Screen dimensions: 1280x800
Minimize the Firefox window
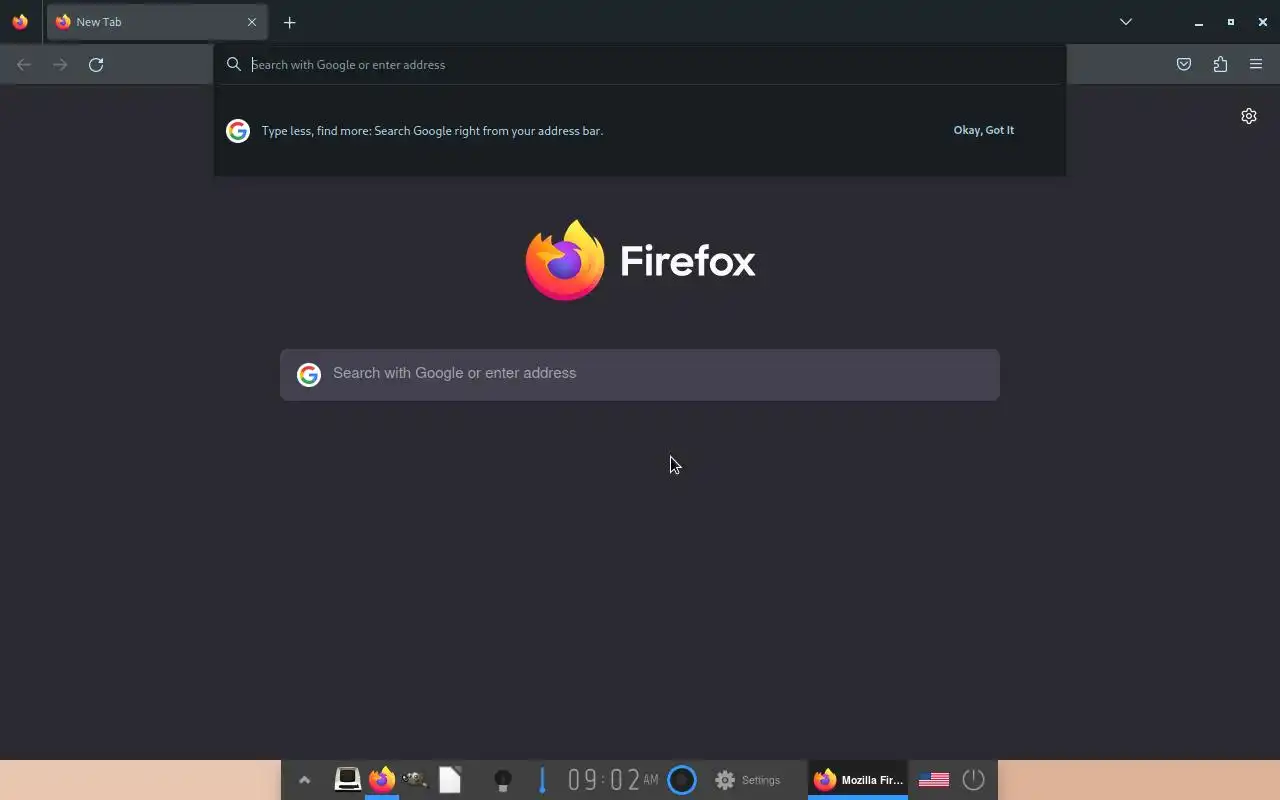click(x=1198, y=22)
